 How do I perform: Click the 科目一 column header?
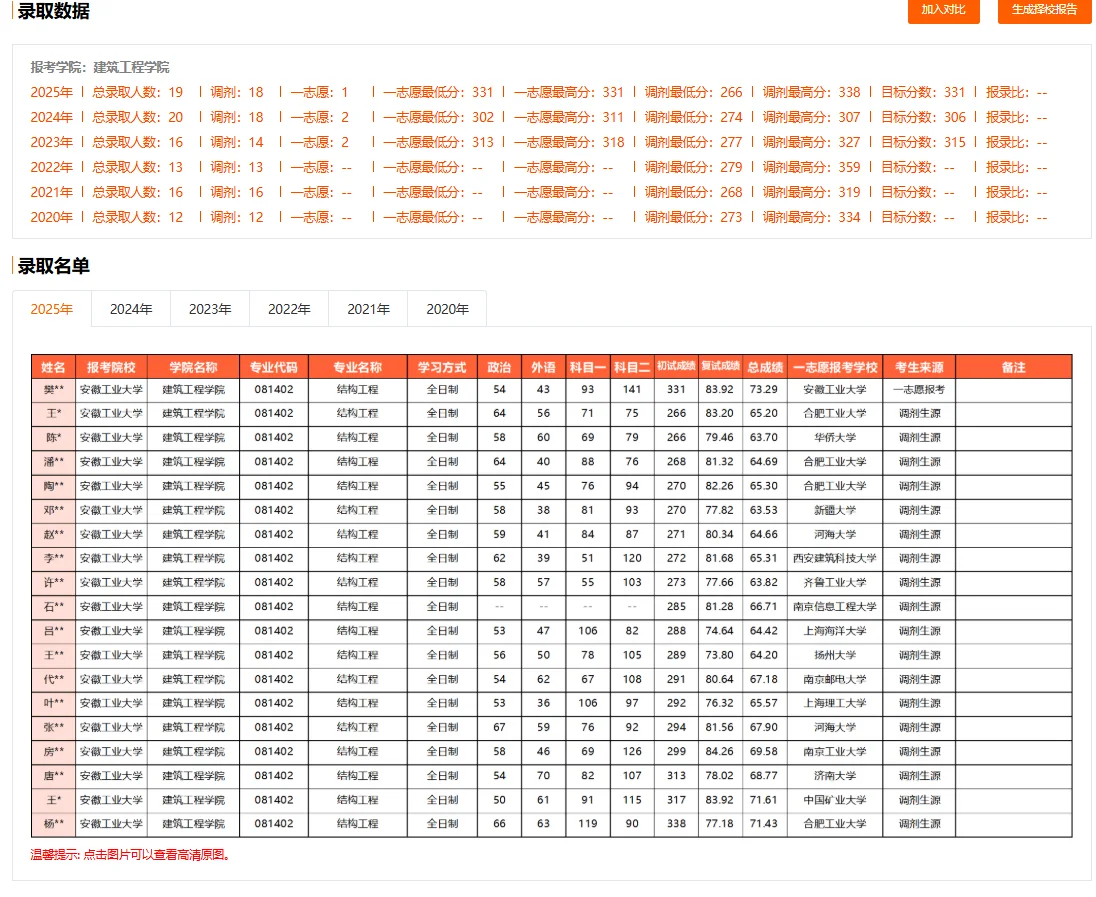(588, 367)
